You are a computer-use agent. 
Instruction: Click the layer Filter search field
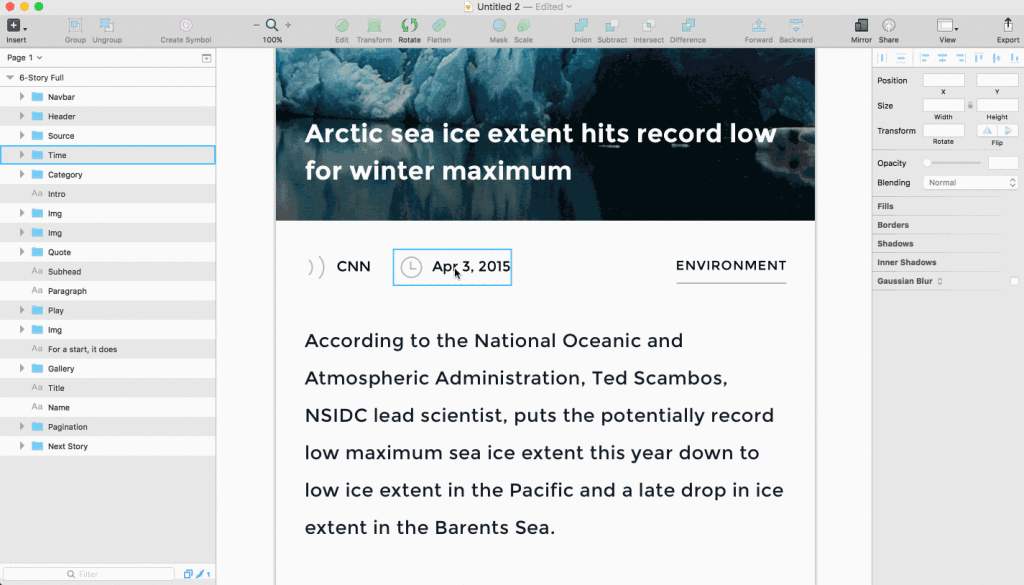[x=89, y=574]
